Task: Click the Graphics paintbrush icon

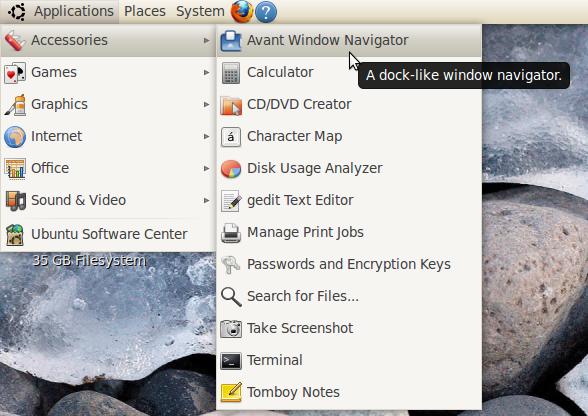Action: (x=15, y=104)
